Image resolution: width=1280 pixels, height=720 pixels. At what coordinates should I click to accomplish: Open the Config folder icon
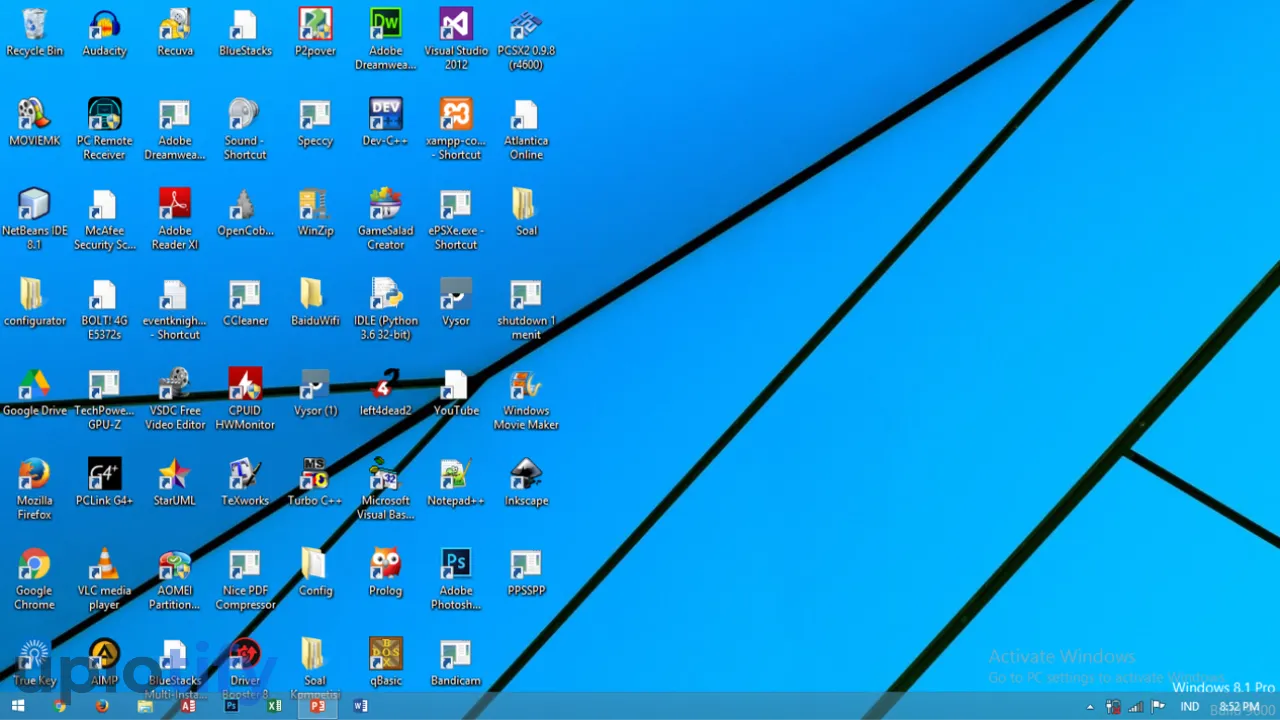(x=315, y=573)
